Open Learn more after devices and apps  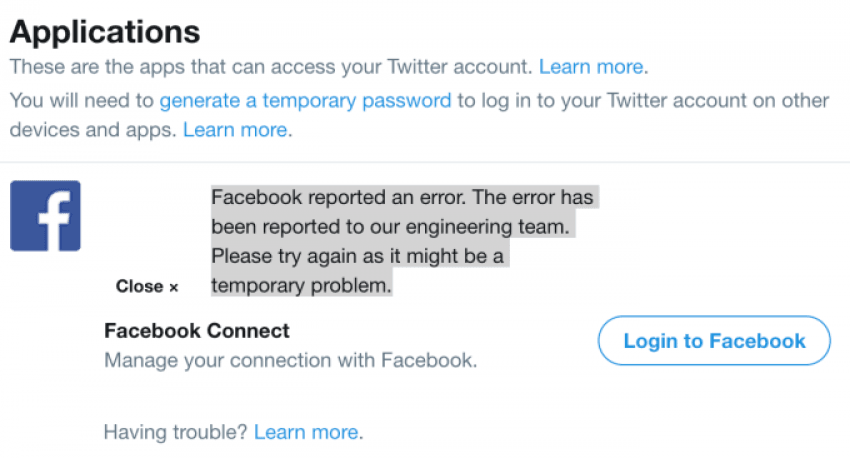point(235,130)
